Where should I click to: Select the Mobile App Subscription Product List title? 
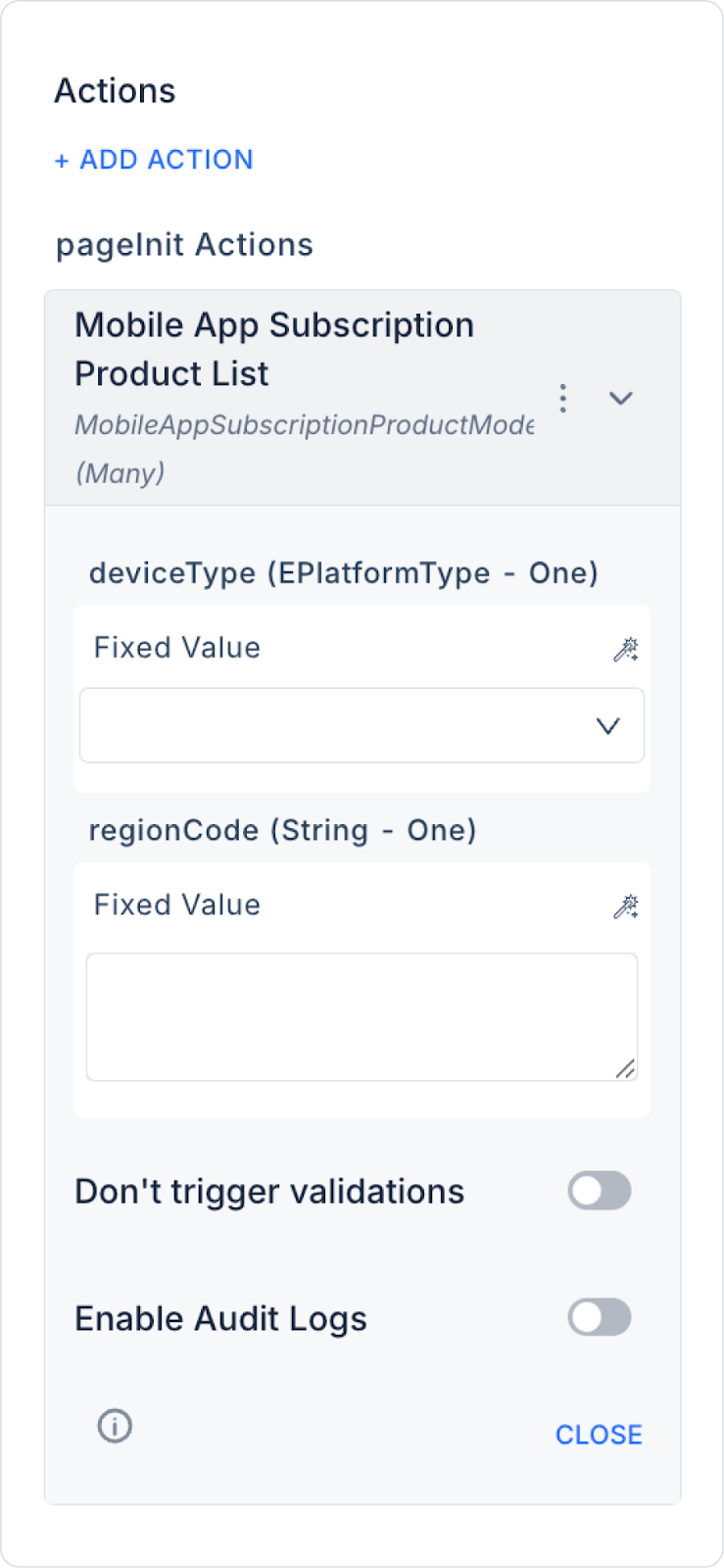point(274,349)
